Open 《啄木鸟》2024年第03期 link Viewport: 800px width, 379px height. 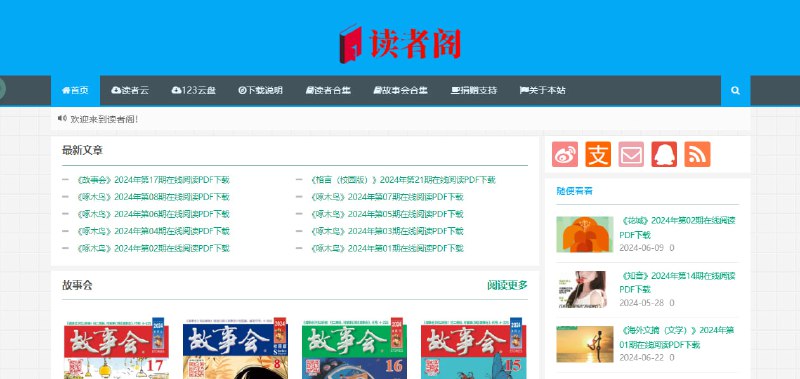386,231
